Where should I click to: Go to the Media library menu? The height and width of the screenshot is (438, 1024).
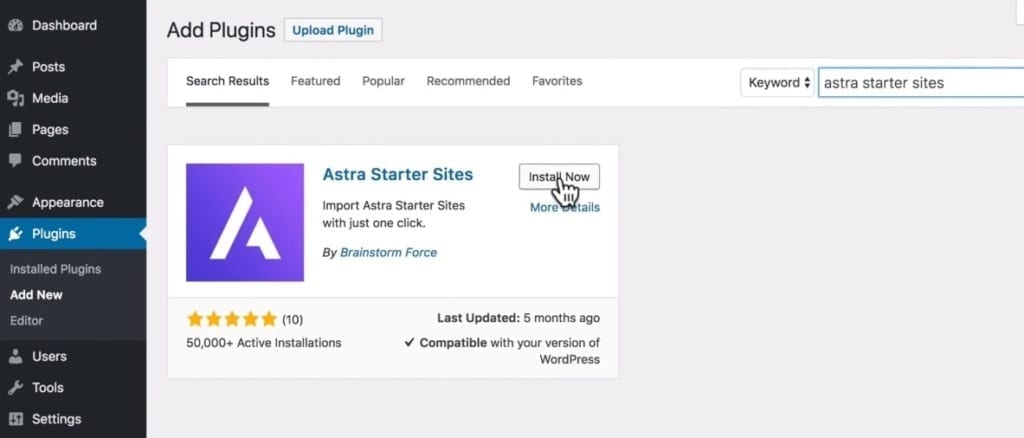coord(50,99)
